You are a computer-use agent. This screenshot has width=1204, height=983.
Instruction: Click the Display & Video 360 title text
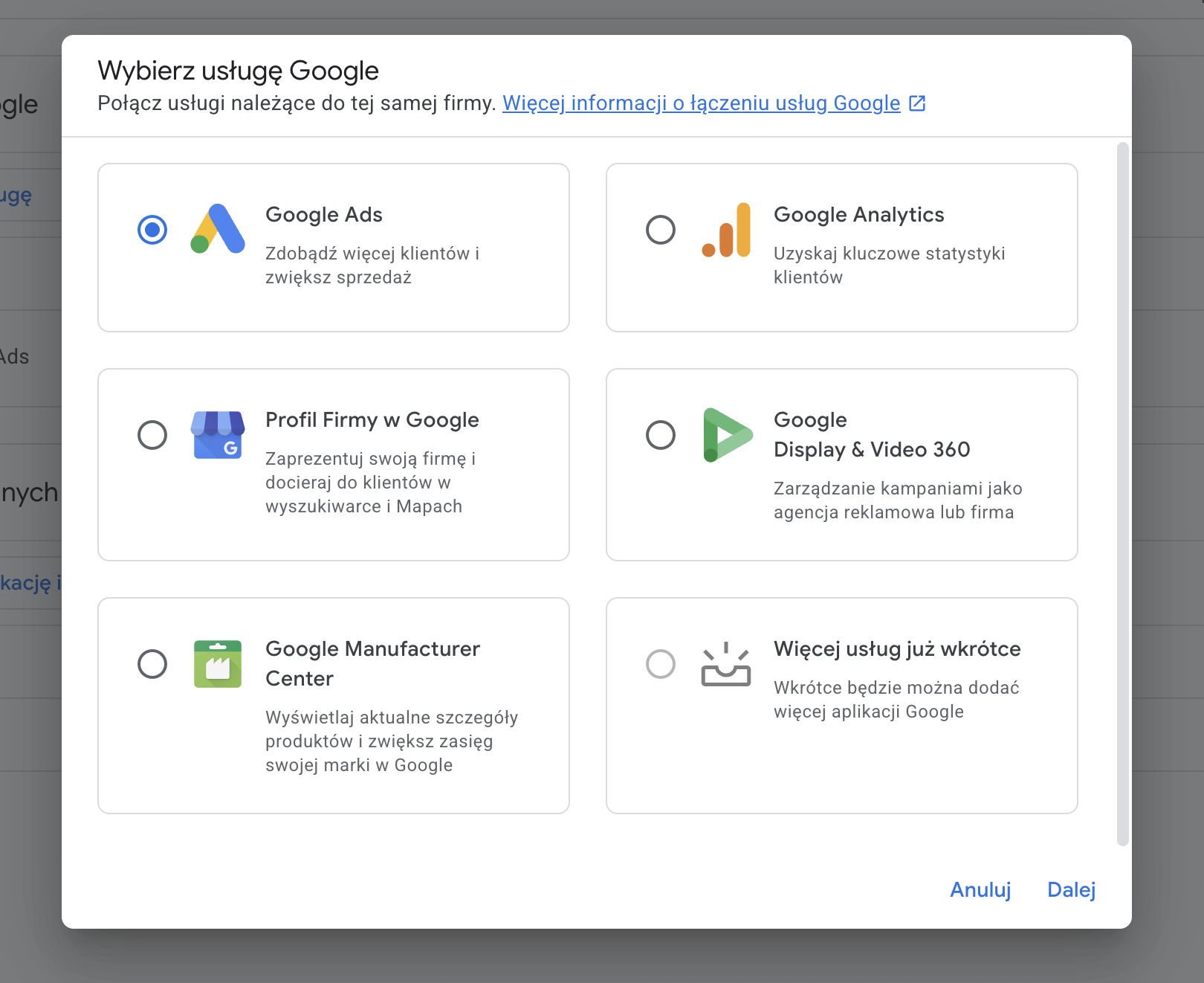click(872, 435)
